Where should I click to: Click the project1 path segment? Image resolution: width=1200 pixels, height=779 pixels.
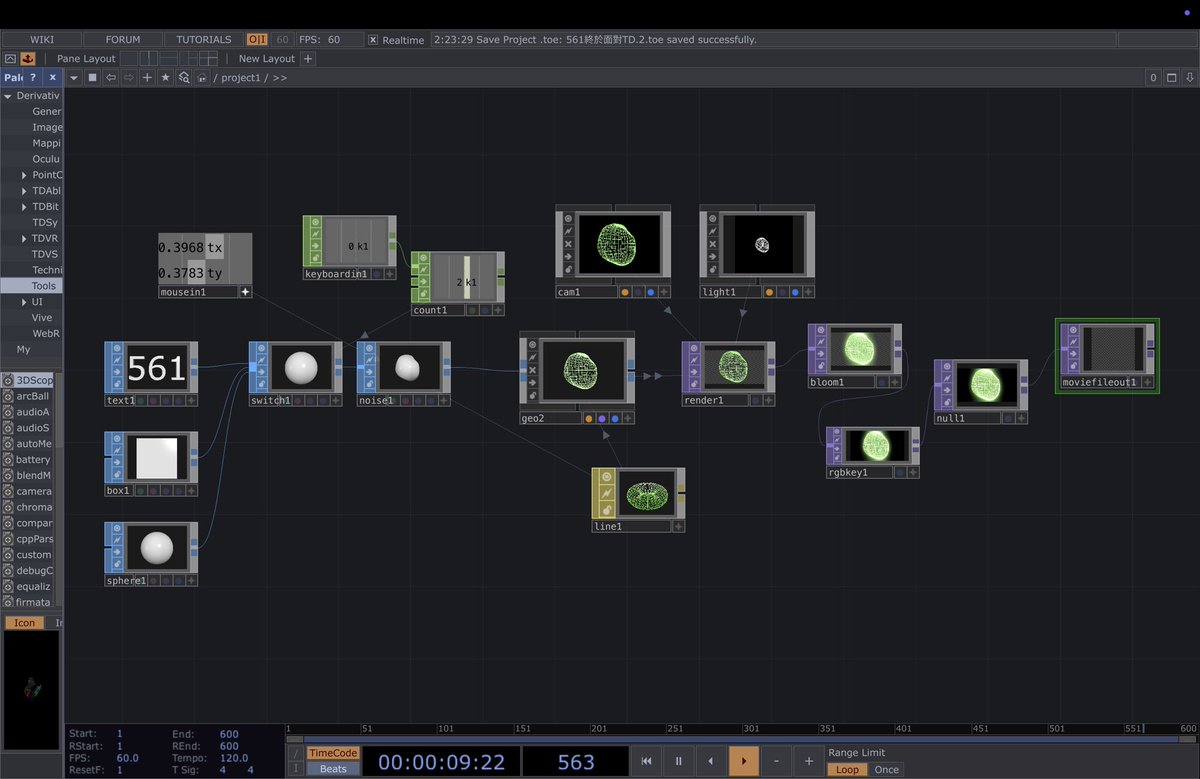pyautogui.click(x=243, y=78)
